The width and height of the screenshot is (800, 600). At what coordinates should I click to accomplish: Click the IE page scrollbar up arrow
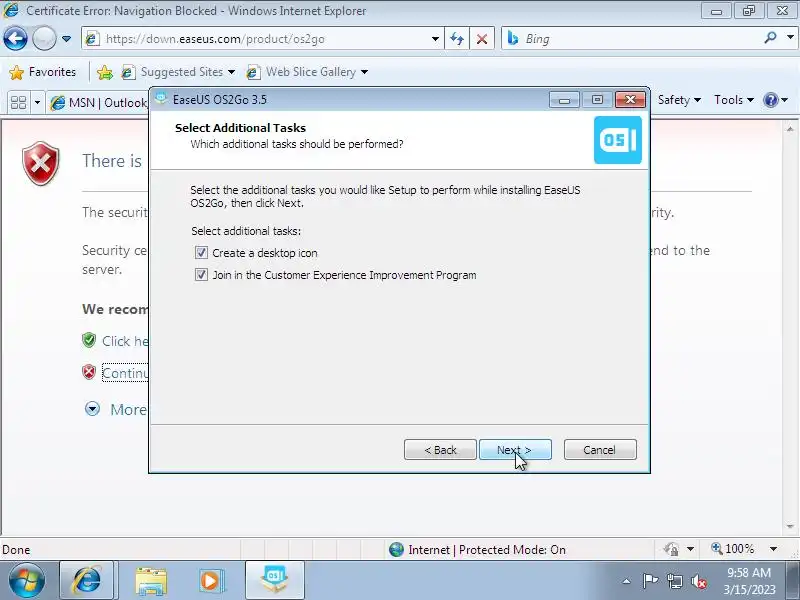point(790,129)
